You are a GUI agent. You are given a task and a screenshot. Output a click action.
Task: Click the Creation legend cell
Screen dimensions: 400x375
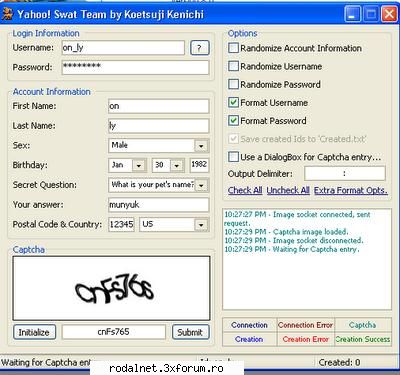pyautogui.click(x=249, y=339)
